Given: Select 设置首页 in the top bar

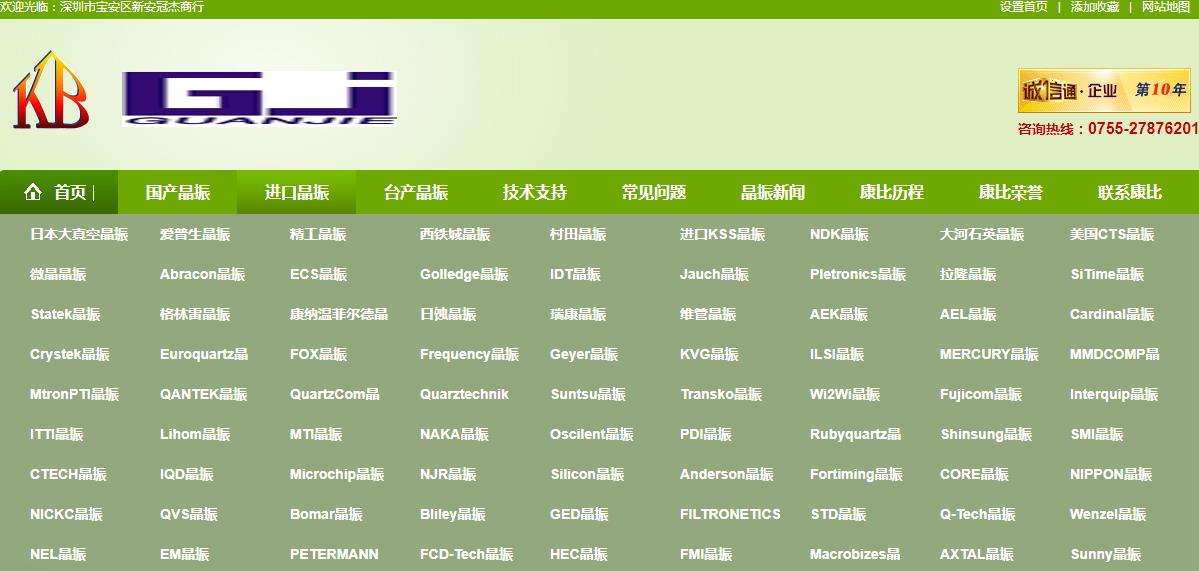Looking at the screenshot, I should (x=1023, y=7).
